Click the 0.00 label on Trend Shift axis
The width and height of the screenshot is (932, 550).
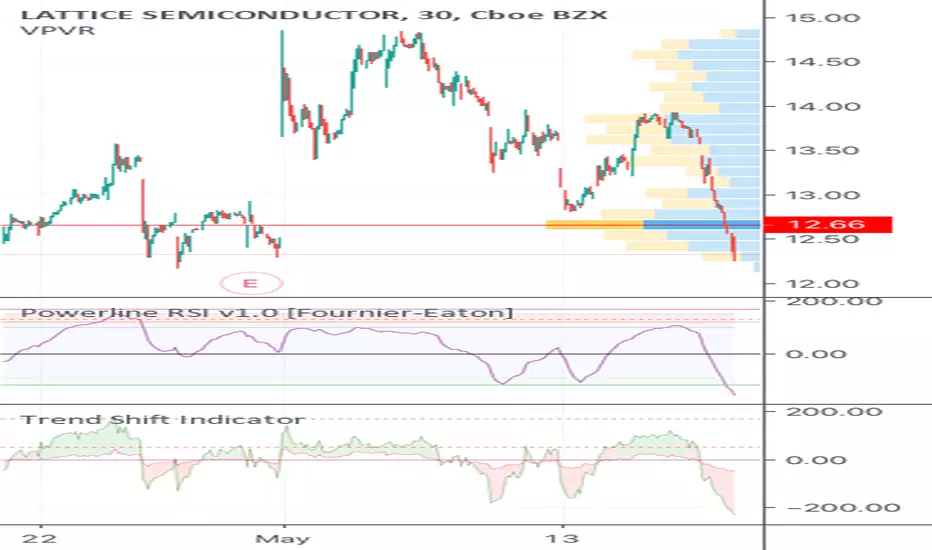(816, 460)
